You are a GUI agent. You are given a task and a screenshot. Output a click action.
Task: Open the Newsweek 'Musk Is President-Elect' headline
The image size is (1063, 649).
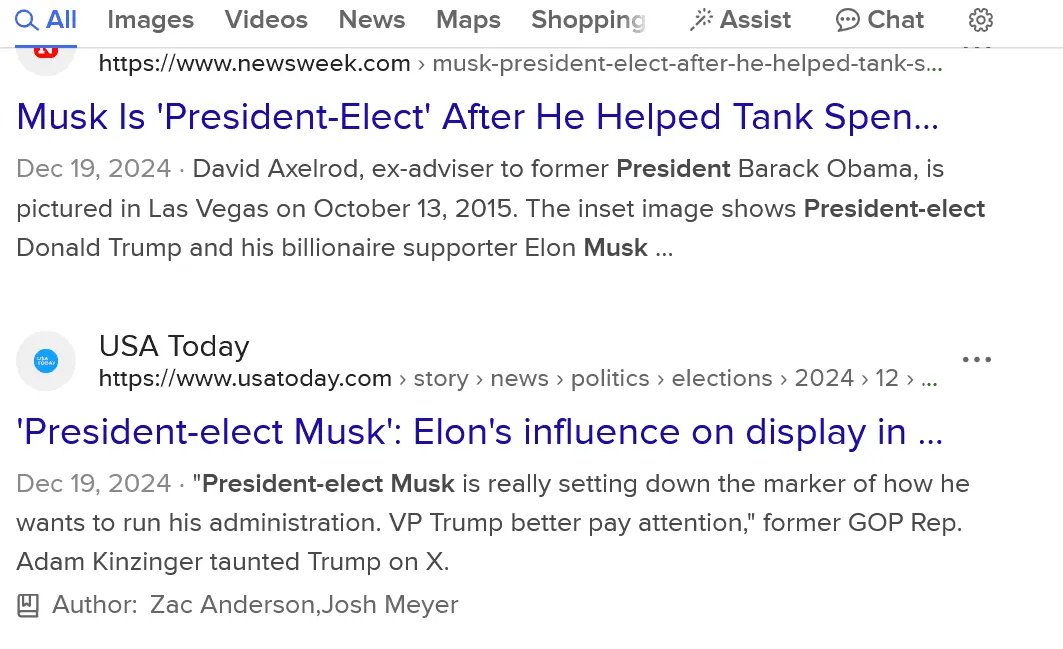478,118
